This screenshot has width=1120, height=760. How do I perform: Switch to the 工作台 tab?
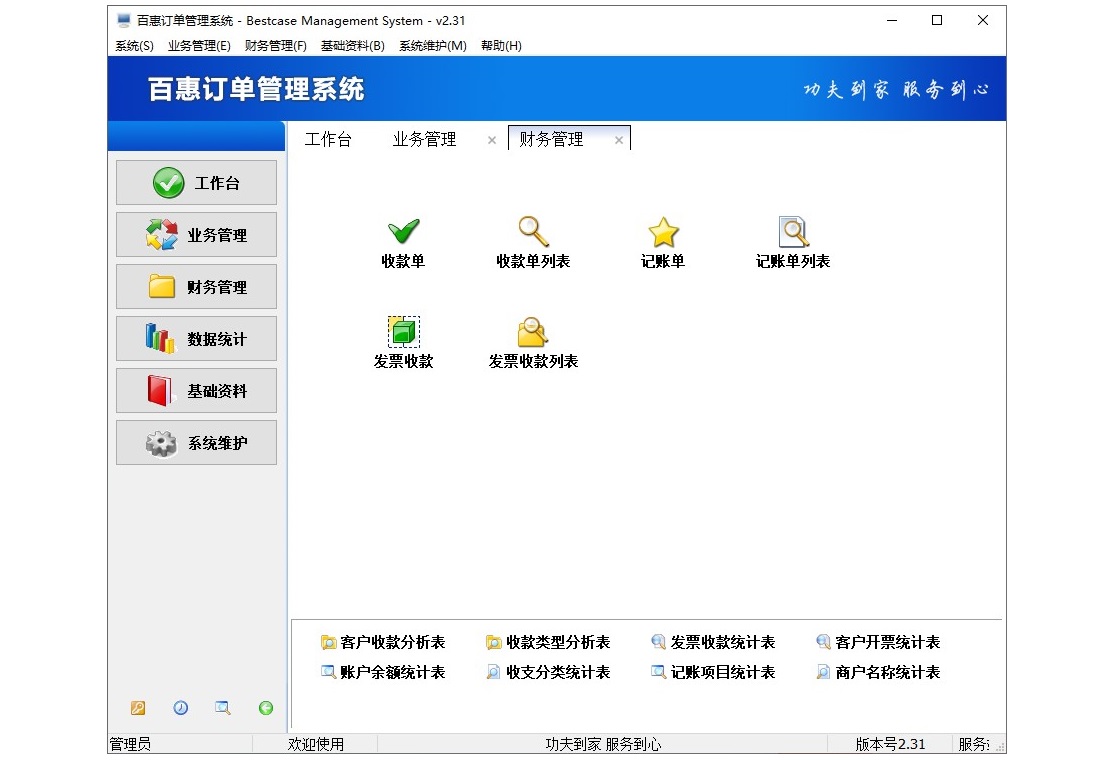(x=330, y=140)
